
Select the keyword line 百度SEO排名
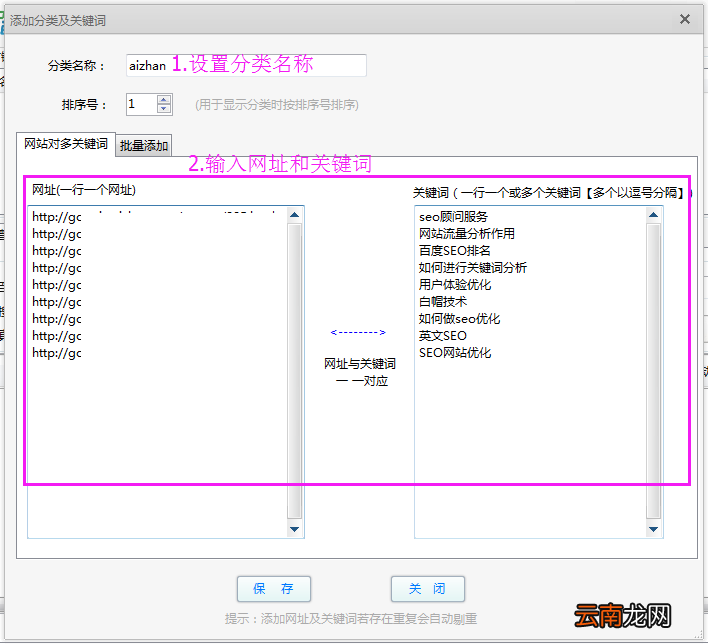coord(454,251)
